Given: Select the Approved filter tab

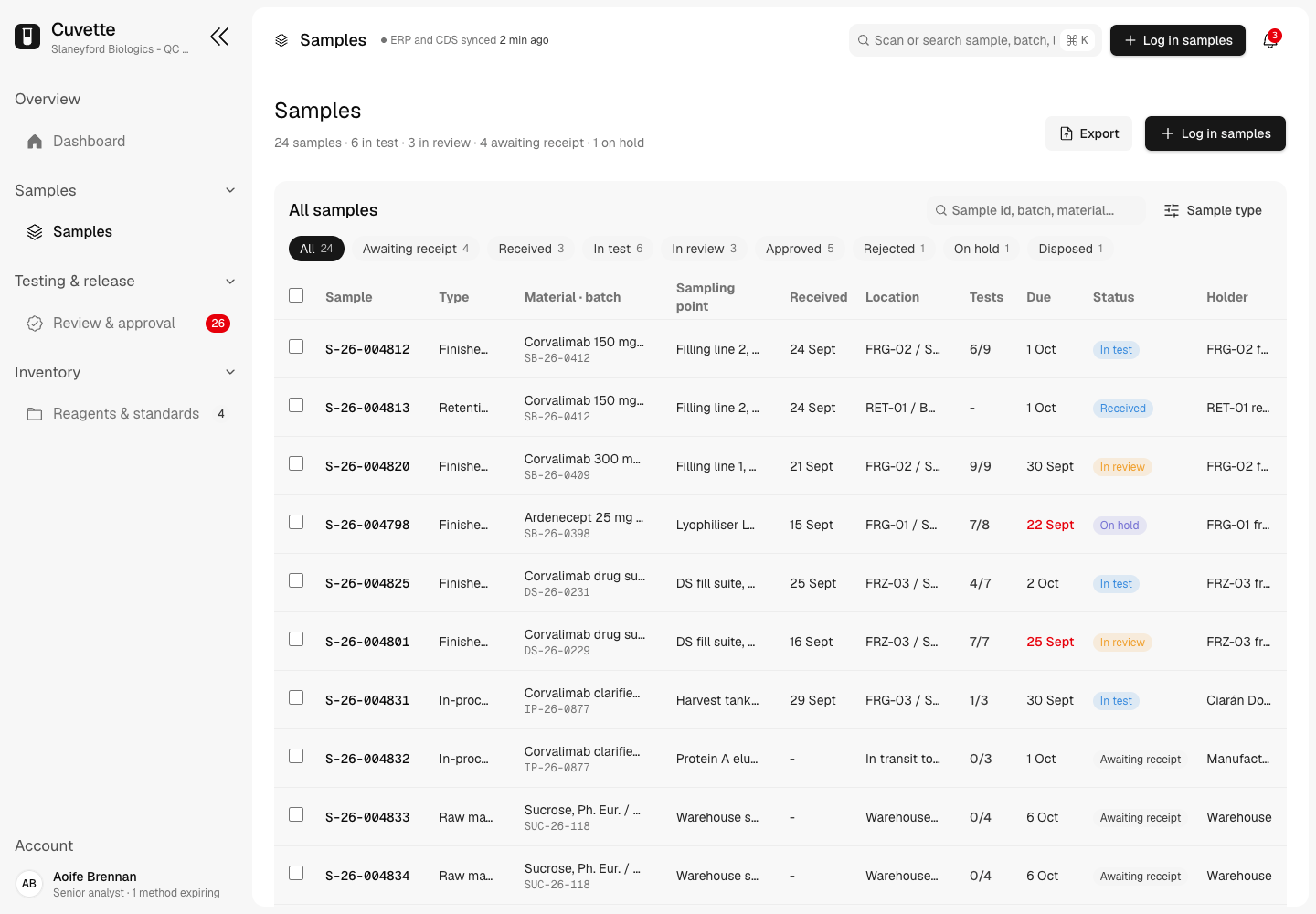Looking at the screenshot, I should point(800,249).
